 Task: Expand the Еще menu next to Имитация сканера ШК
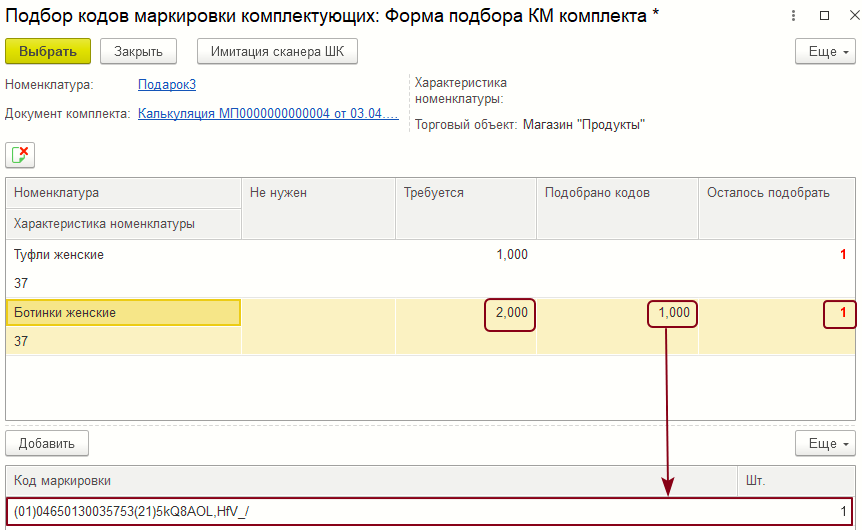[825, 51]
